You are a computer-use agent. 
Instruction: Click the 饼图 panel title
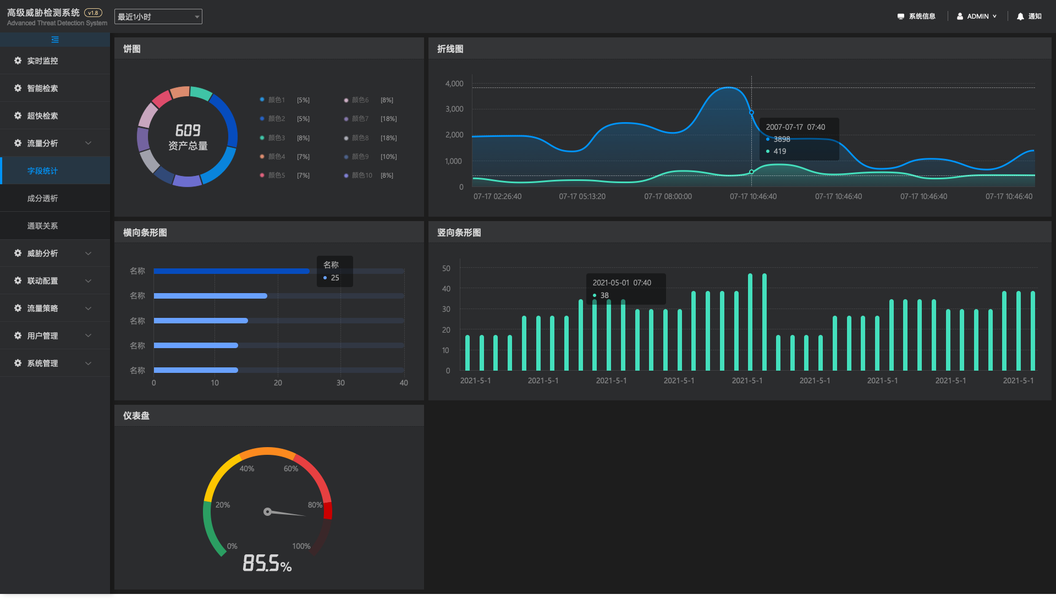point(132,48)
